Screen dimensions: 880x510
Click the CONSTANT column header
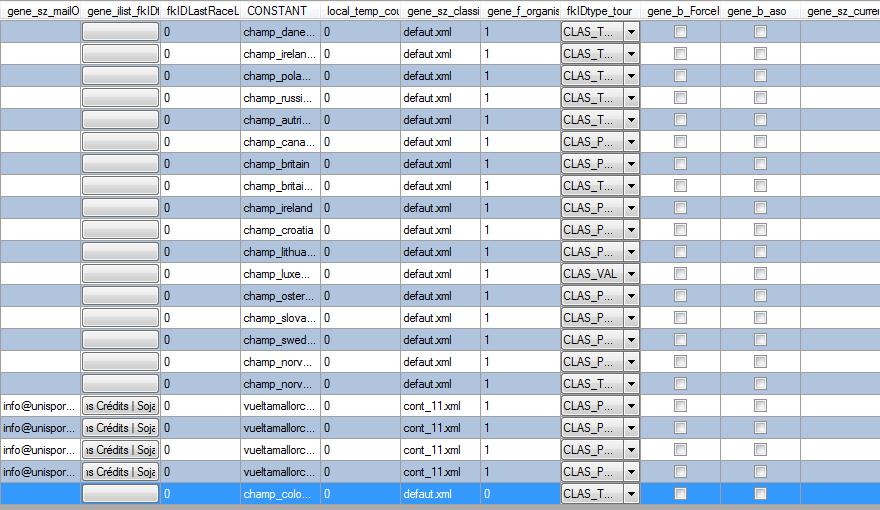pyautogui.click(x=279, y=10)
